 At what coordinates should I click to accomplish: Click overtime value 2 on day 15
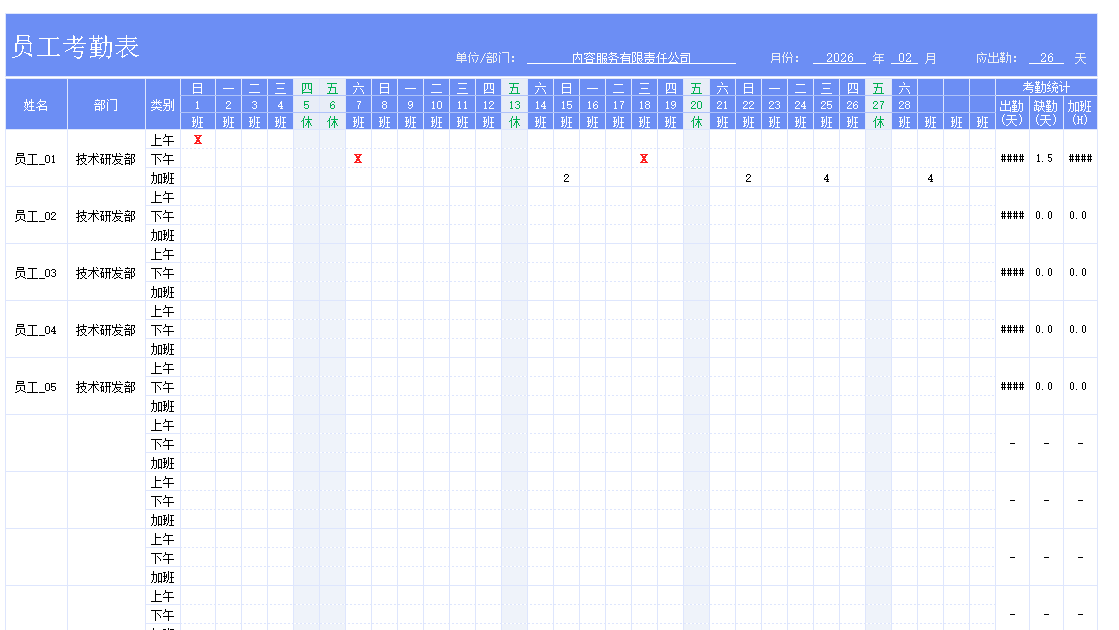click(x=566, y=178)
